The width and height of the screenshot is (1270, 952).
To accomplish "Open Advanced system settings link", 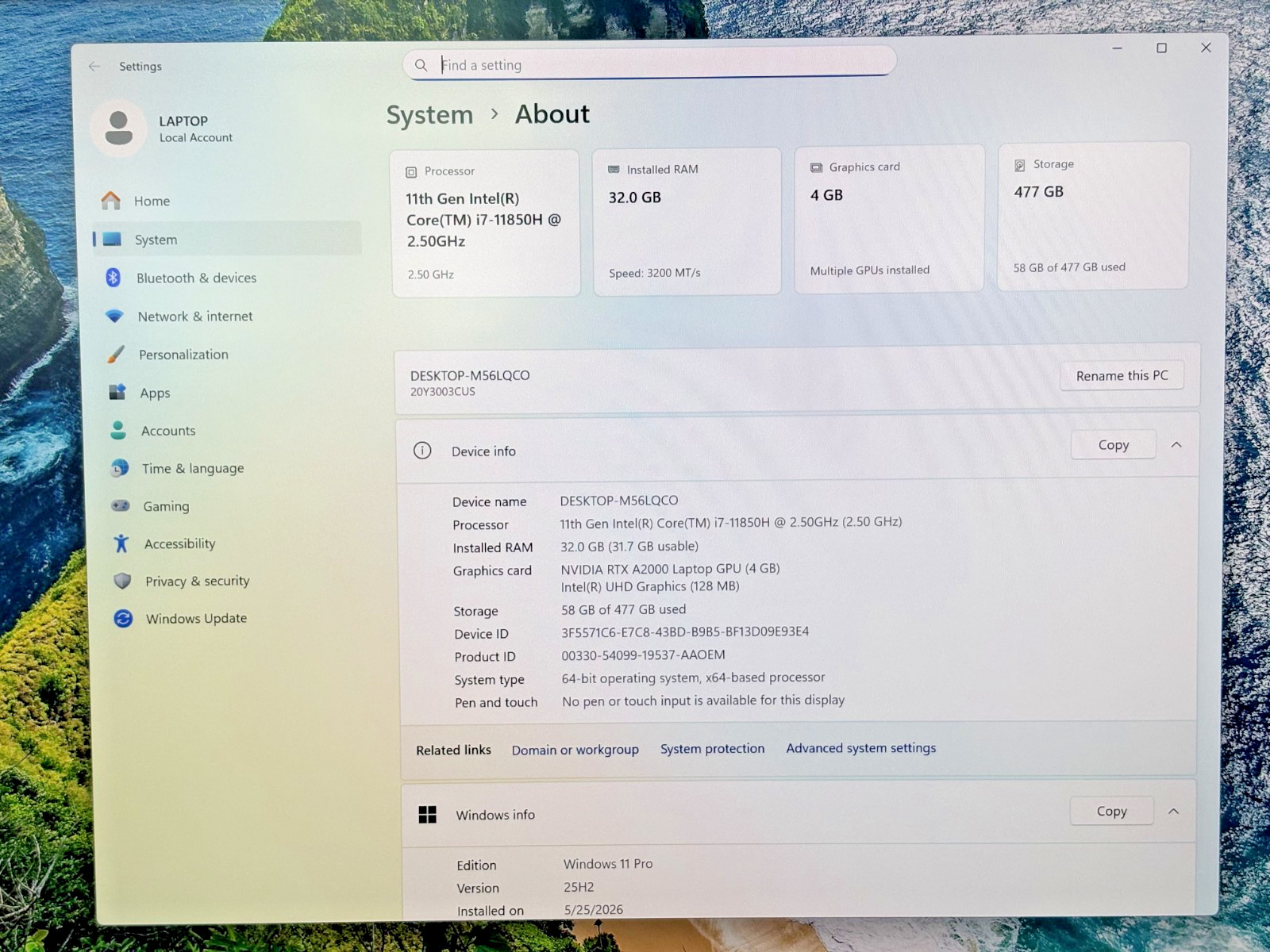I will tap(861, 747).
